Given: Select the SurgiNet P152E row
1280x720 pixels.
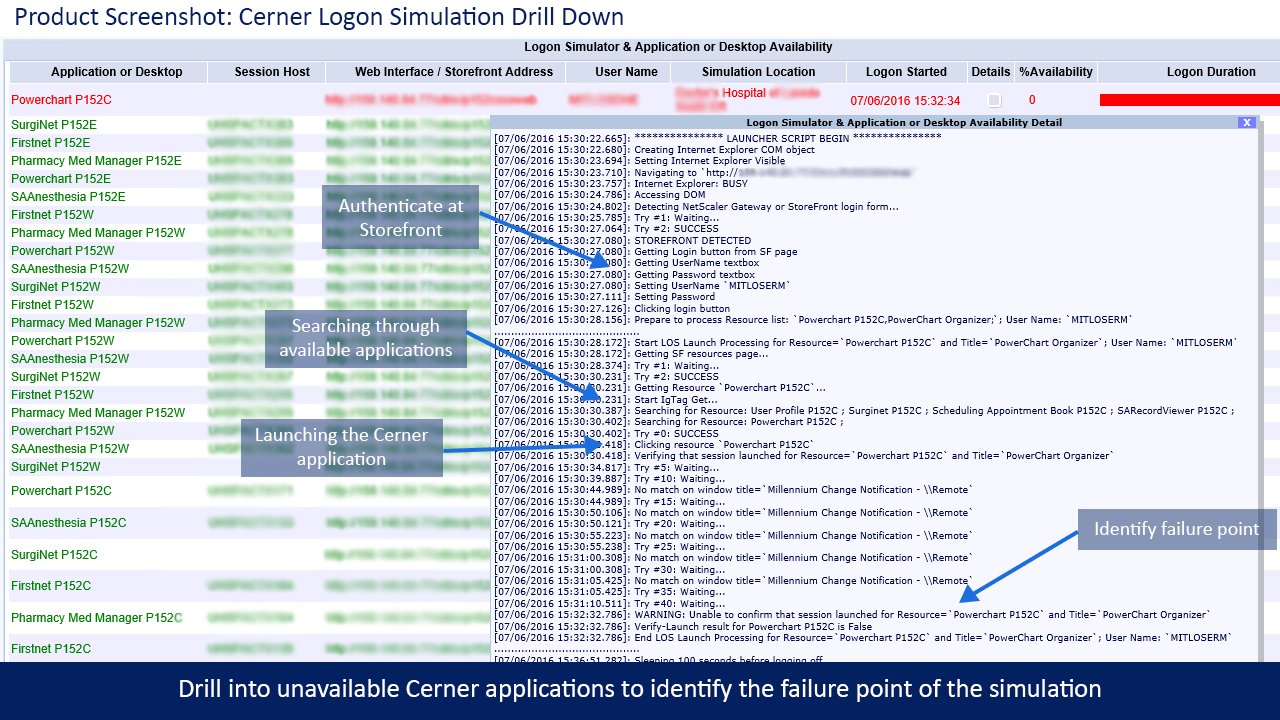Looking at the screenshot, I should (x=54, y=125).
